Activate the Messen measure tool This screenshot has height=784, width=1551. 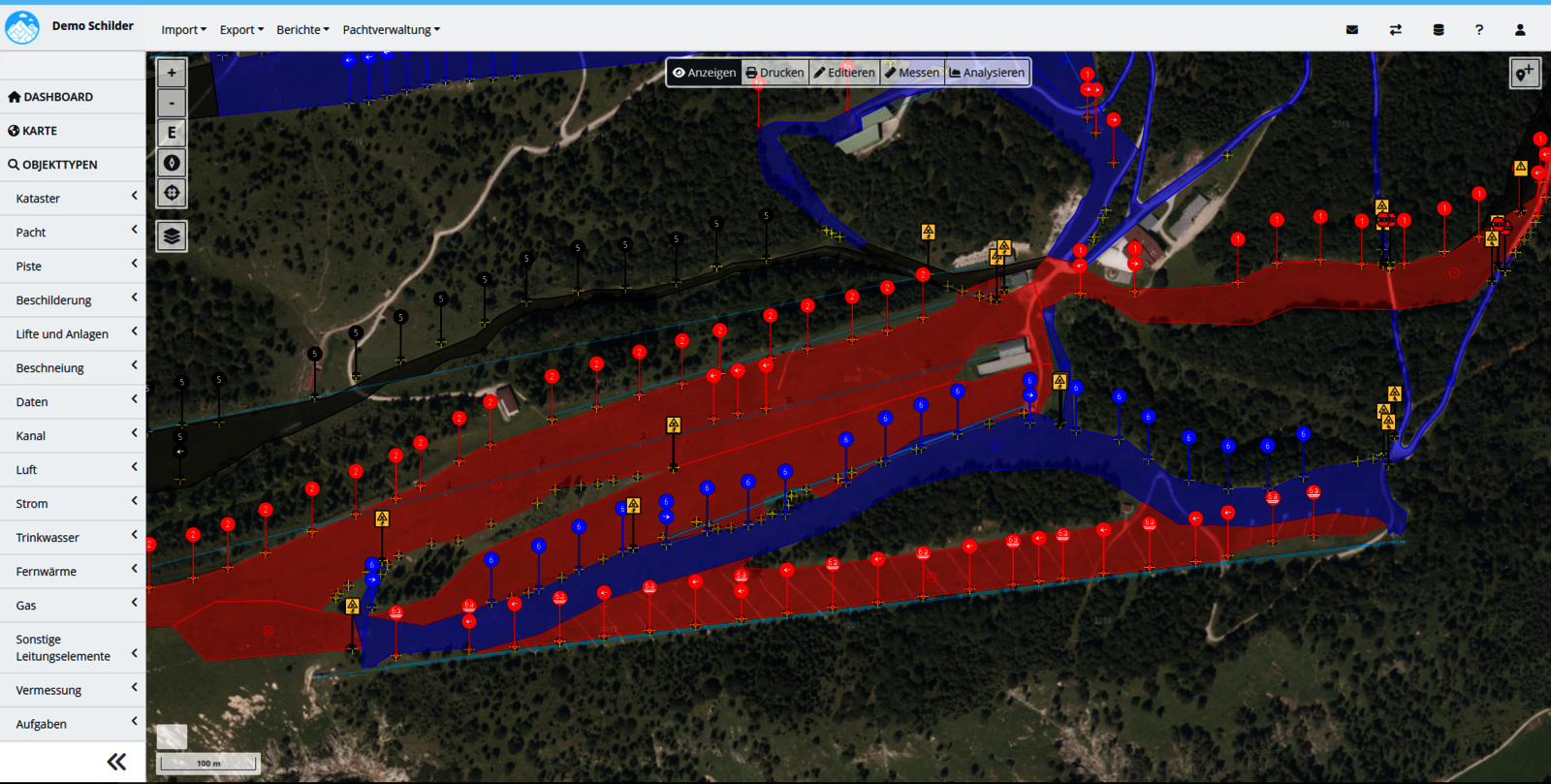(912, 73)
